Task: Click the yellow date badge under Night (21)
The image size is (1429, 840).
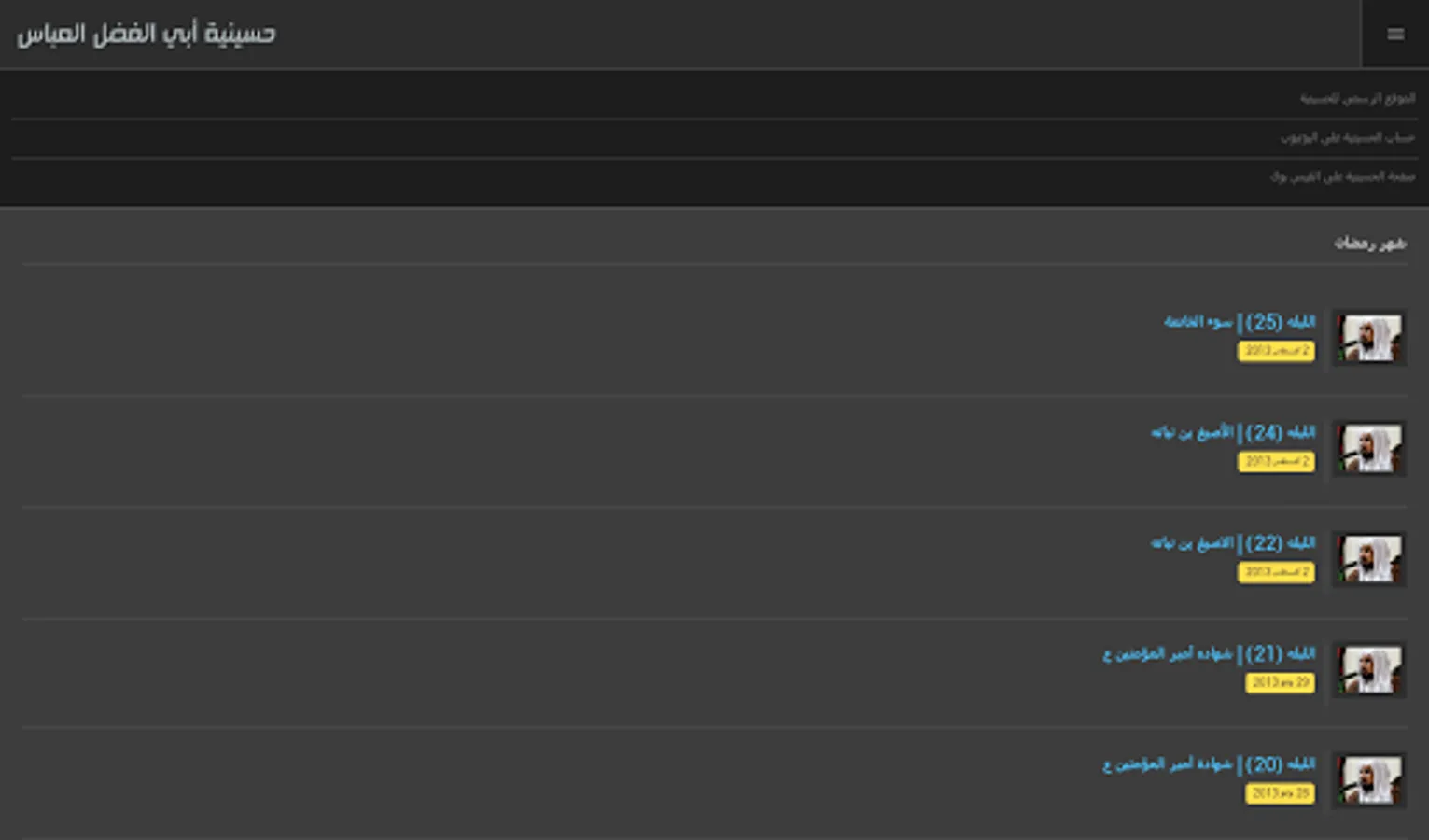Action: 1280,683
